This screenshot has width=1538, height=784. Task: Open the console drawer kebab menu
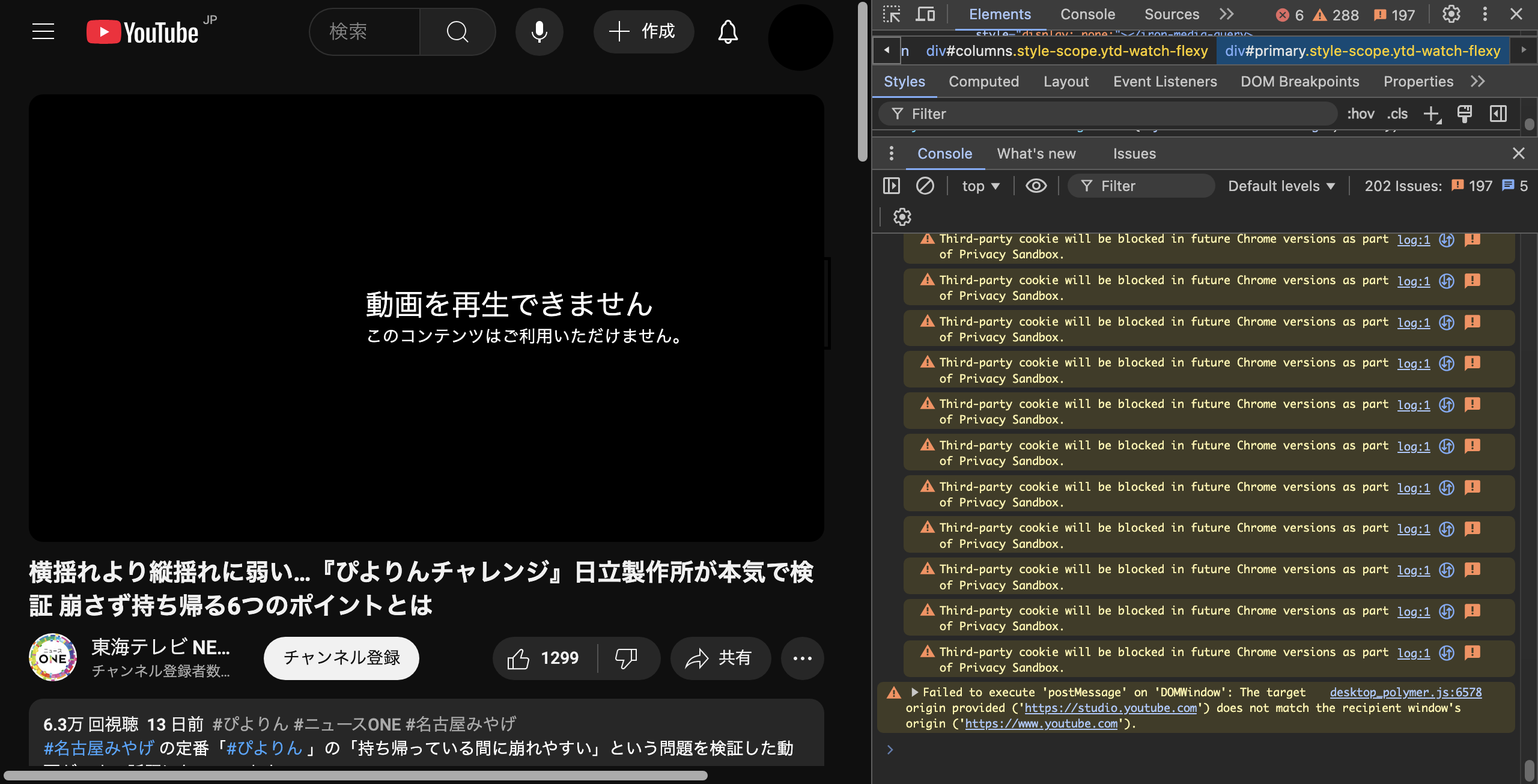coord(892,154)
